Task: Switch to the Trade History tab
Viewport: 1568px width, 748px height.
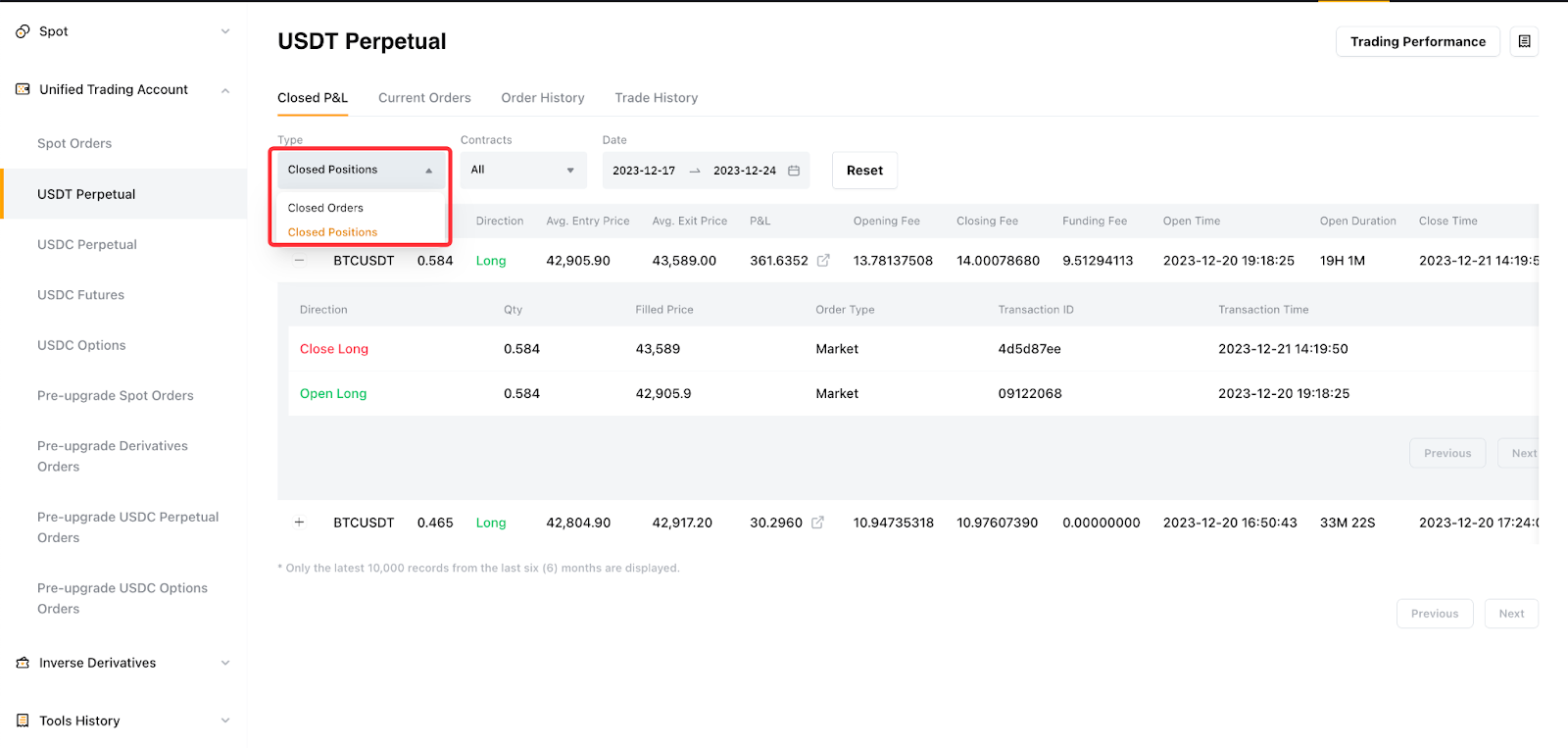Action: tap(656, 98)
